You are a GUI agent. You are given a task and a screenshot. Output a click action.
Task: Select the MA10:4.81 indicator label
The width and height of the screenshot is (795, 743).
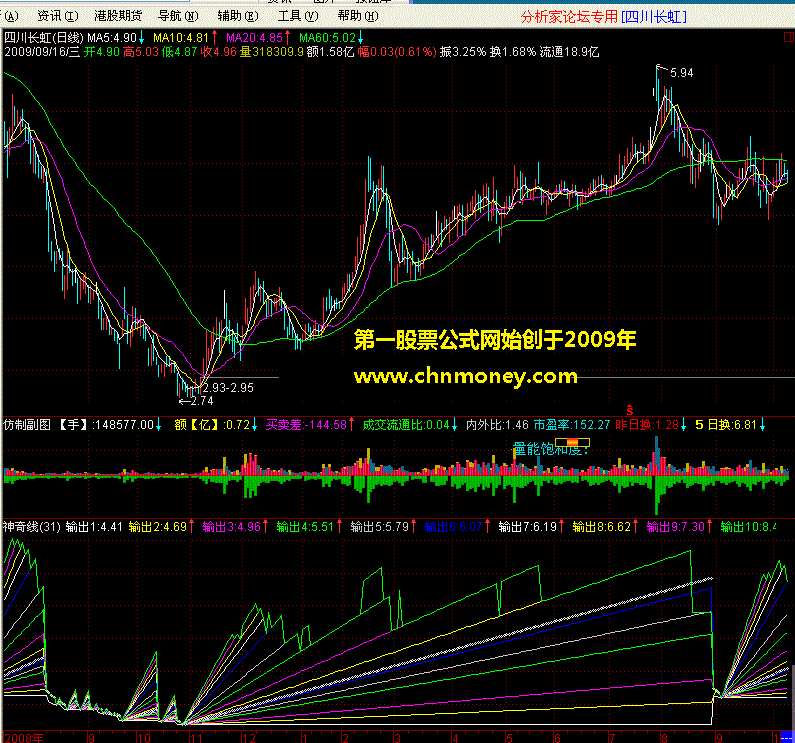tap(181, 38)
